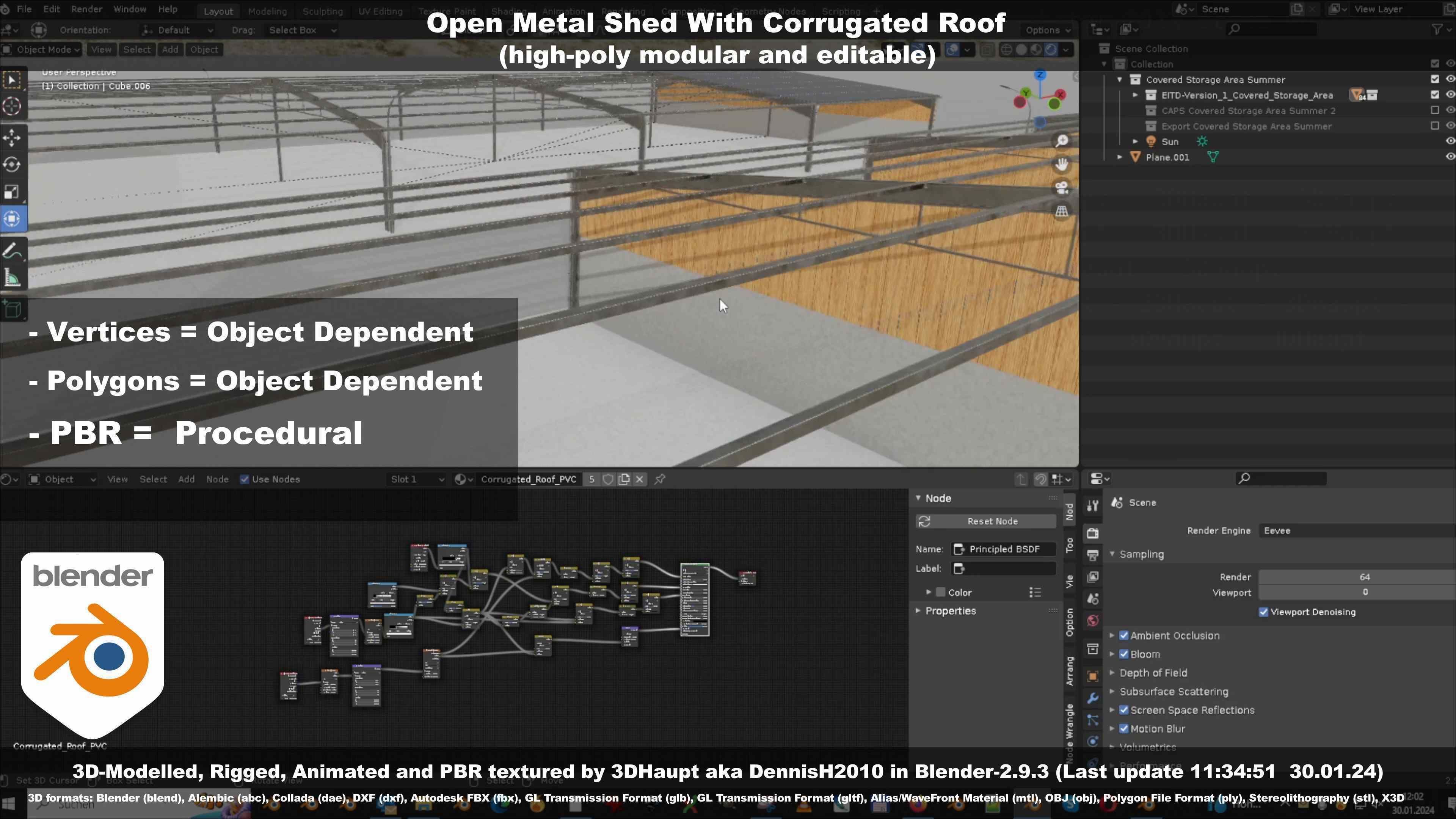
Task: Expand the Sun outliner item
Action: [x=1135, y=141]
